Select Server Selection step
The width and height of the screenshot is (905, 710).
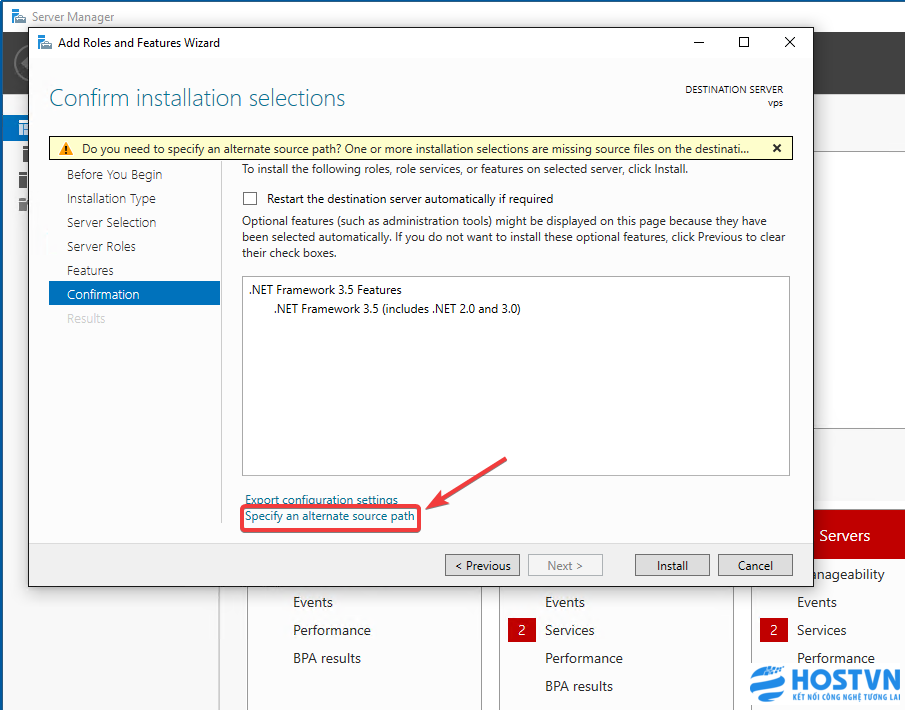pyautogui.click(x=111, y=222)
